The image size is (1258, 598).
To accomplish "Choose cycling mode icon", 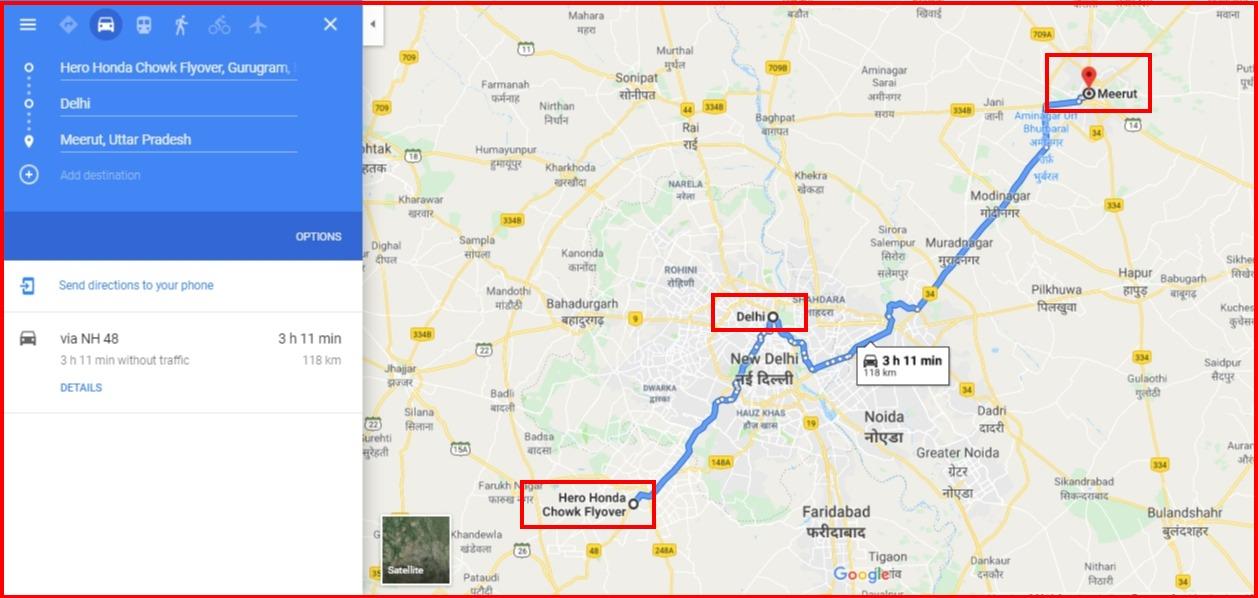I will click(219, 25).
